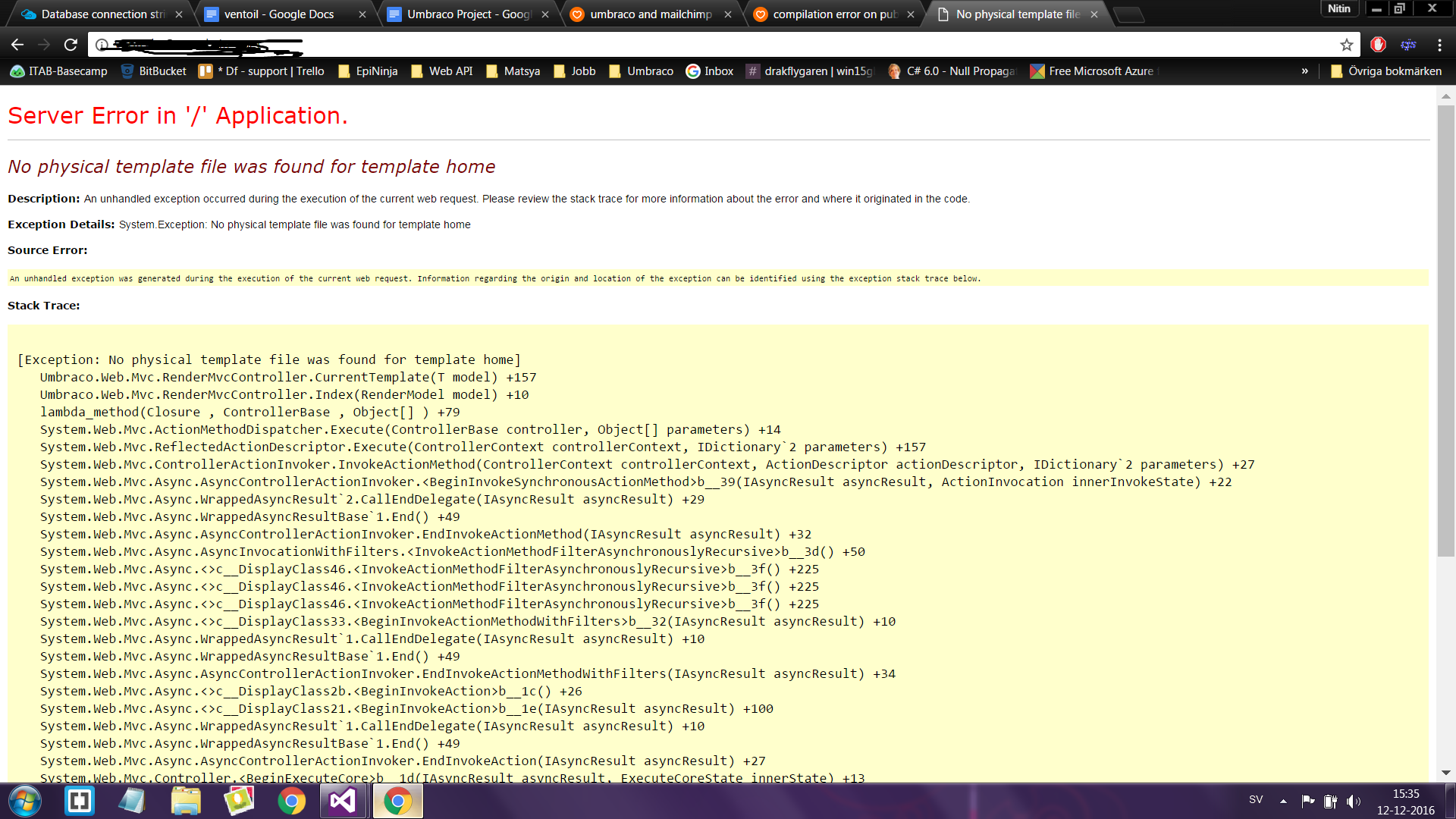
Task: Open the red shield extension icon
Action: tap(1378, 45)
